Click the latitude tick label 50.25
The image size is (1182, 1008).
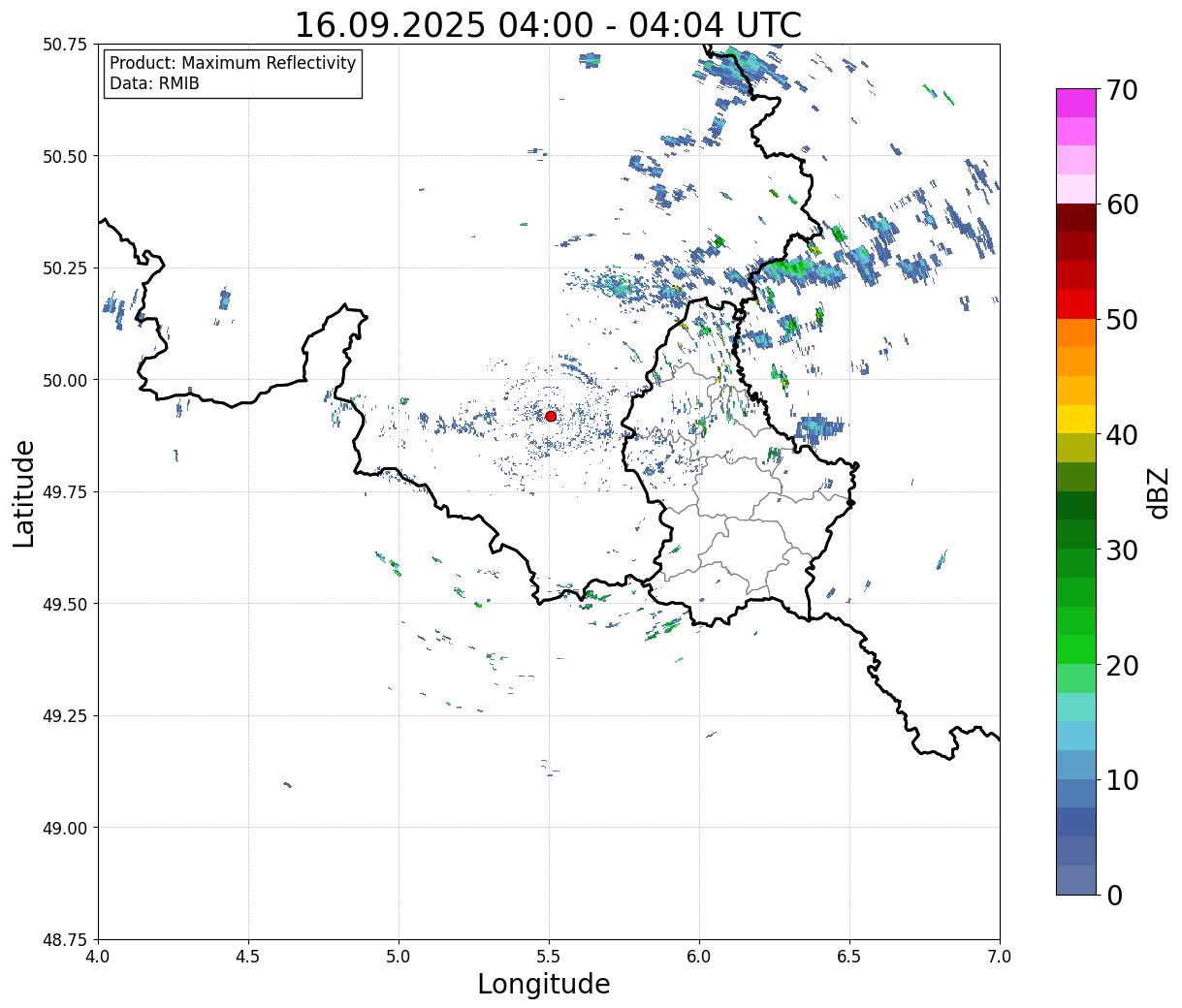(x=65, y=268)
